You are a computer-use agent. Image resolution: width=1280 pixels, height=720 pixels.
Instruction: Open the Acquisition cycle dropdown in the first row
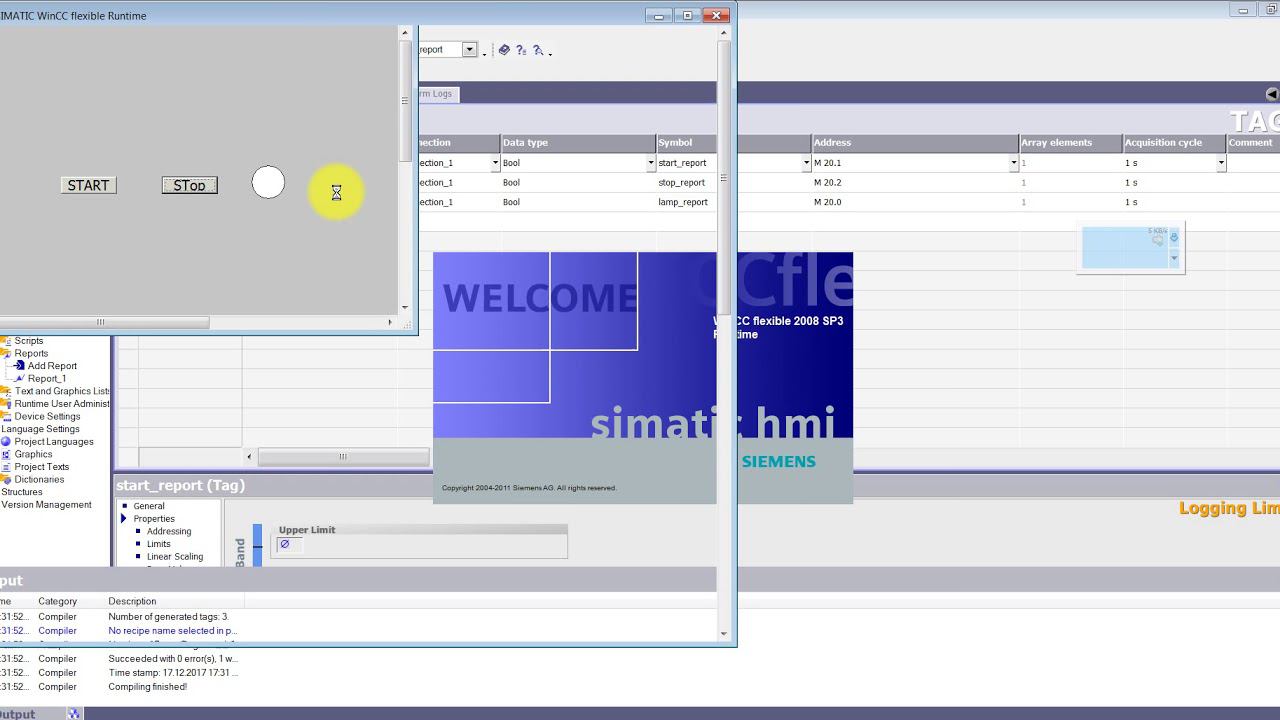pyautogui.click(x=1221, y=163)
